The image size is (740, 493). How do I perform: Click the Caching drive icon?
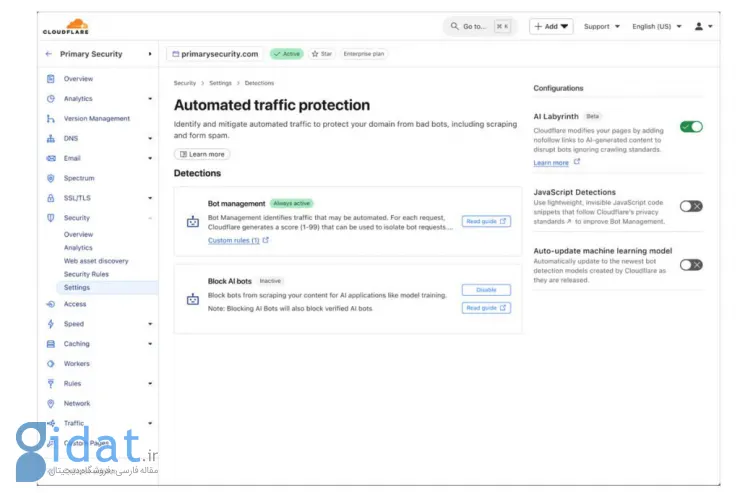50,343
